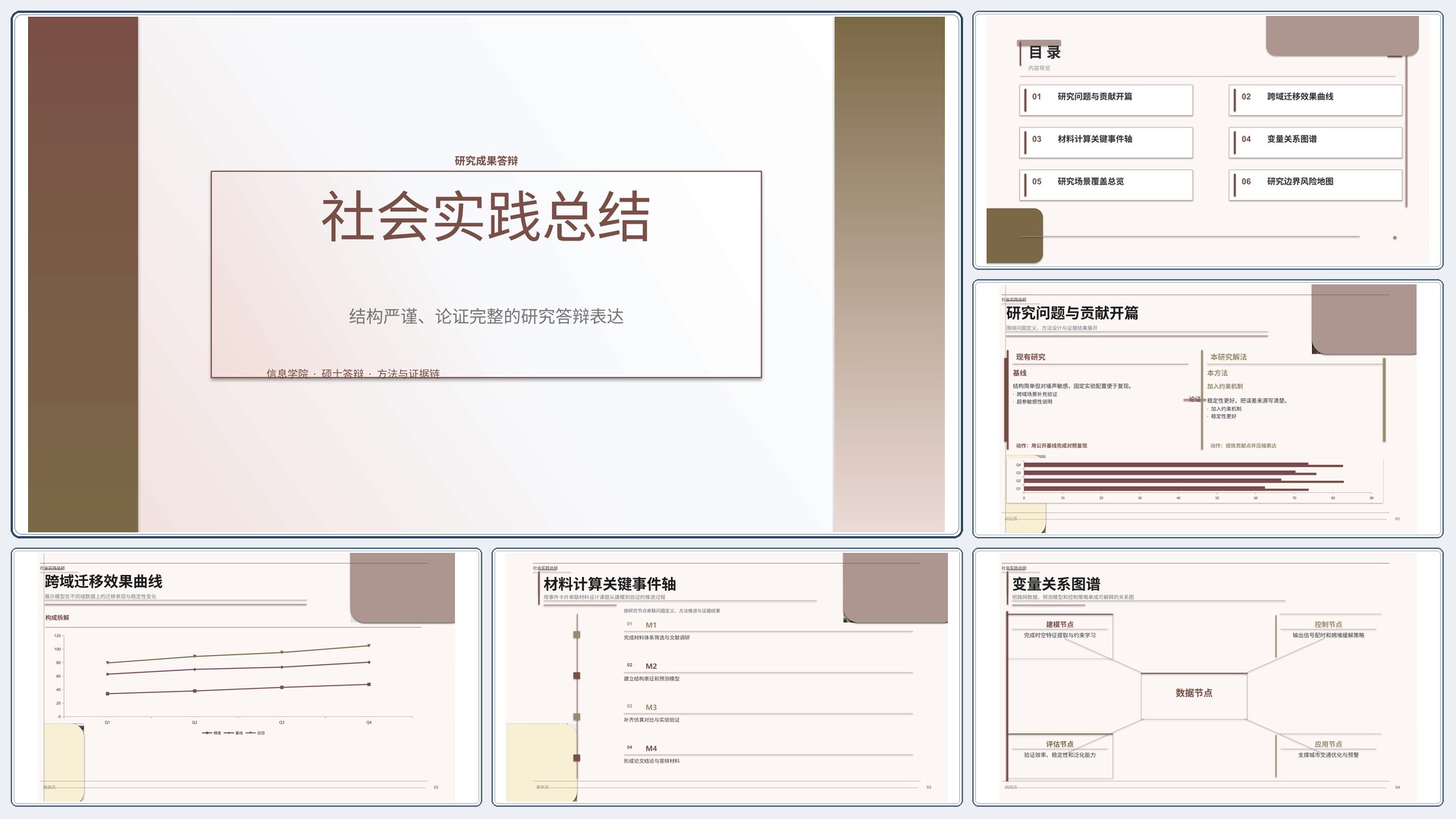Click the 目 录 heading text
This screenshot has width=1456, height=819.
pyautogui.click(x=1044, y=52)
